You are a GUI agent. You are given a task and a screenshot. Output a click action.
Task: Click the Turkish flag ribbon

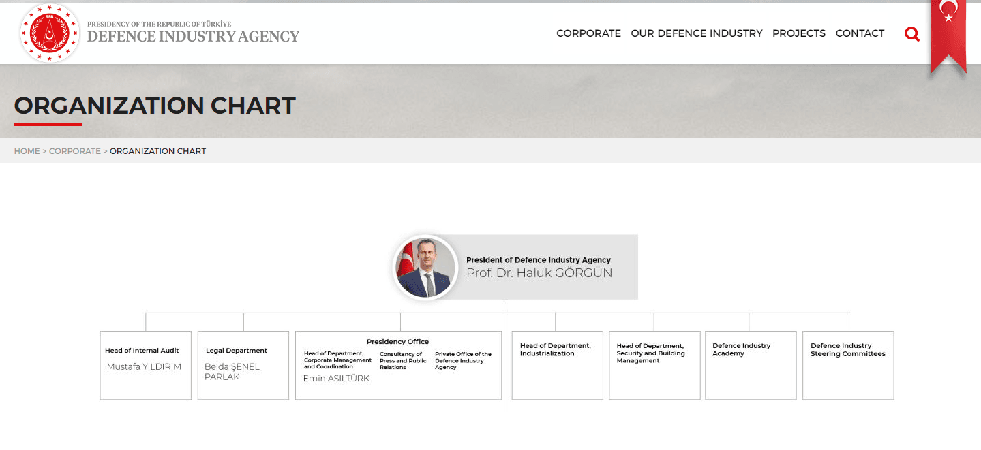(x=948, y=36)
